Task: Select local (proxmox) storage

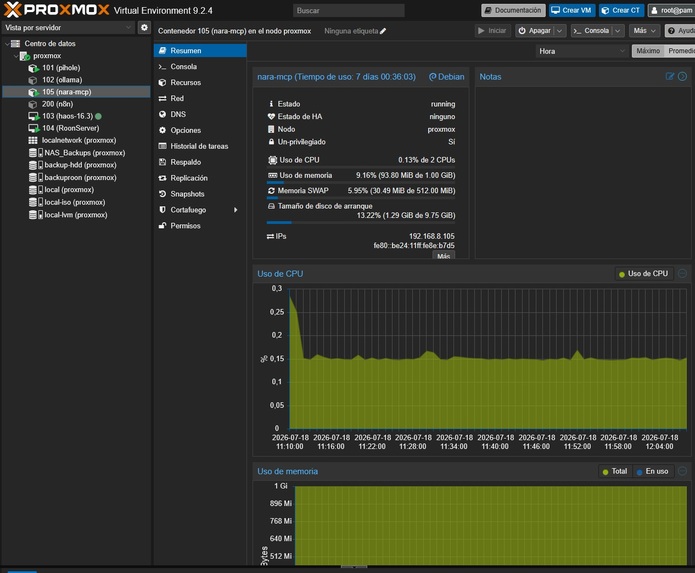Action: coord(69,190)
